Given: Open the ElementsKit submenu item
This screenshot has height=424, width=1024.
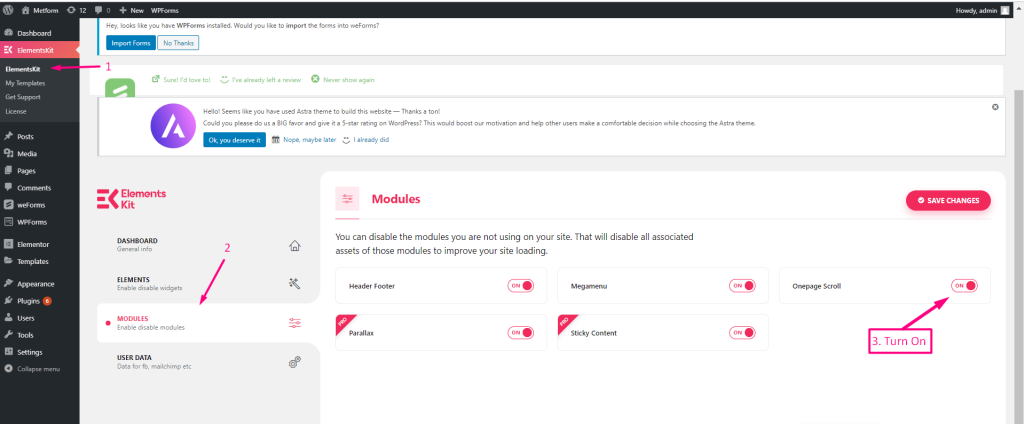Looking at the screenshot, I should (24, 69).
